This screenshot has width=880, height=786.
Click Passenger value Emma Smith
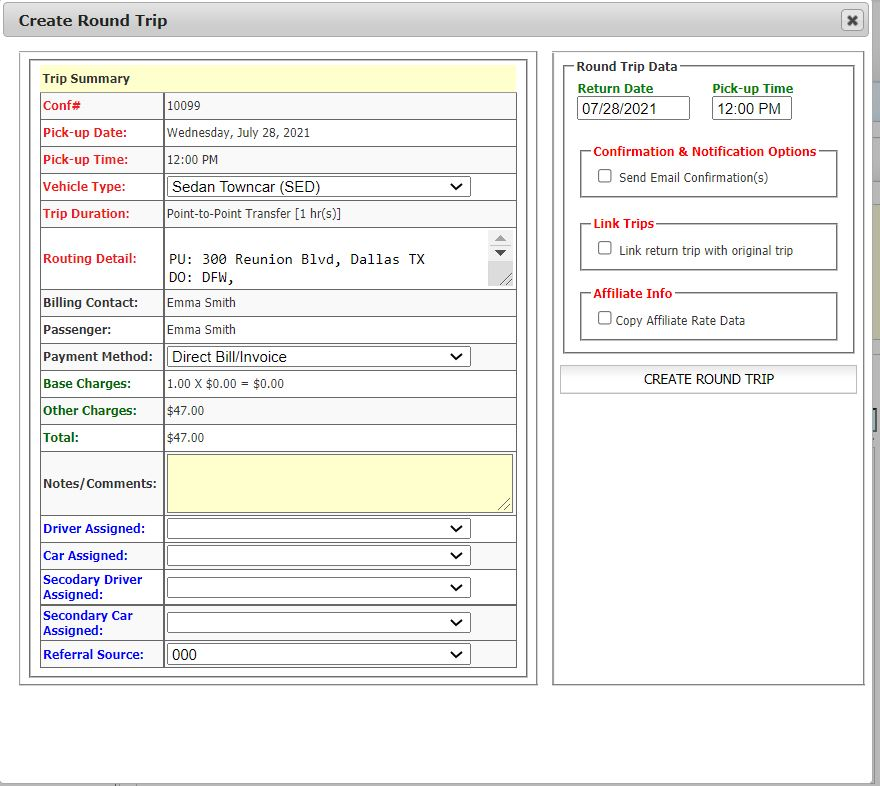201,329
